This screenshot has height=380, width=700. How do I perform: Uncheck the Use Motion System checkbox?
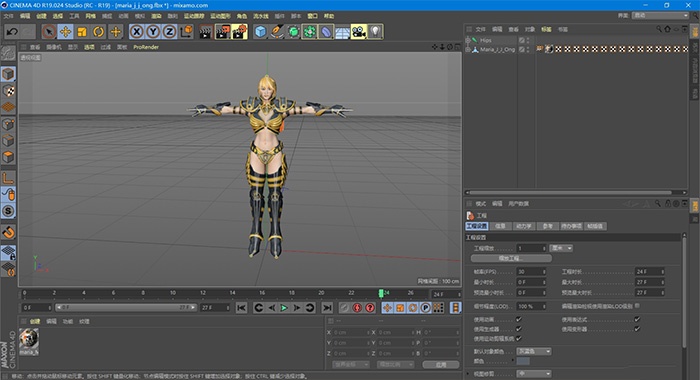tap(518, 338)
